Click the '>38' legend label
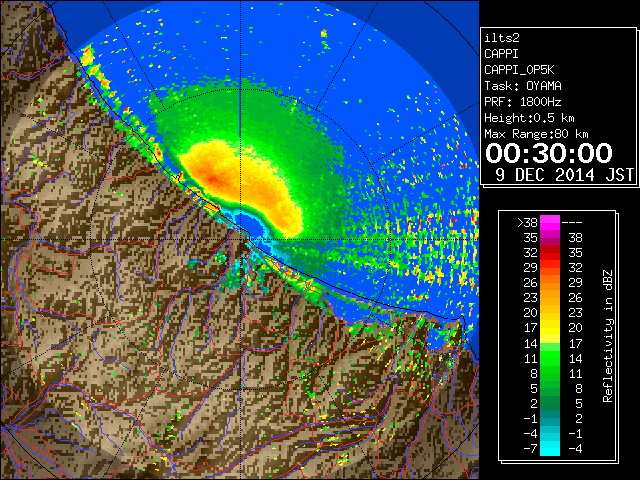Viewport: 640px width, 480px height. [527, 223]
